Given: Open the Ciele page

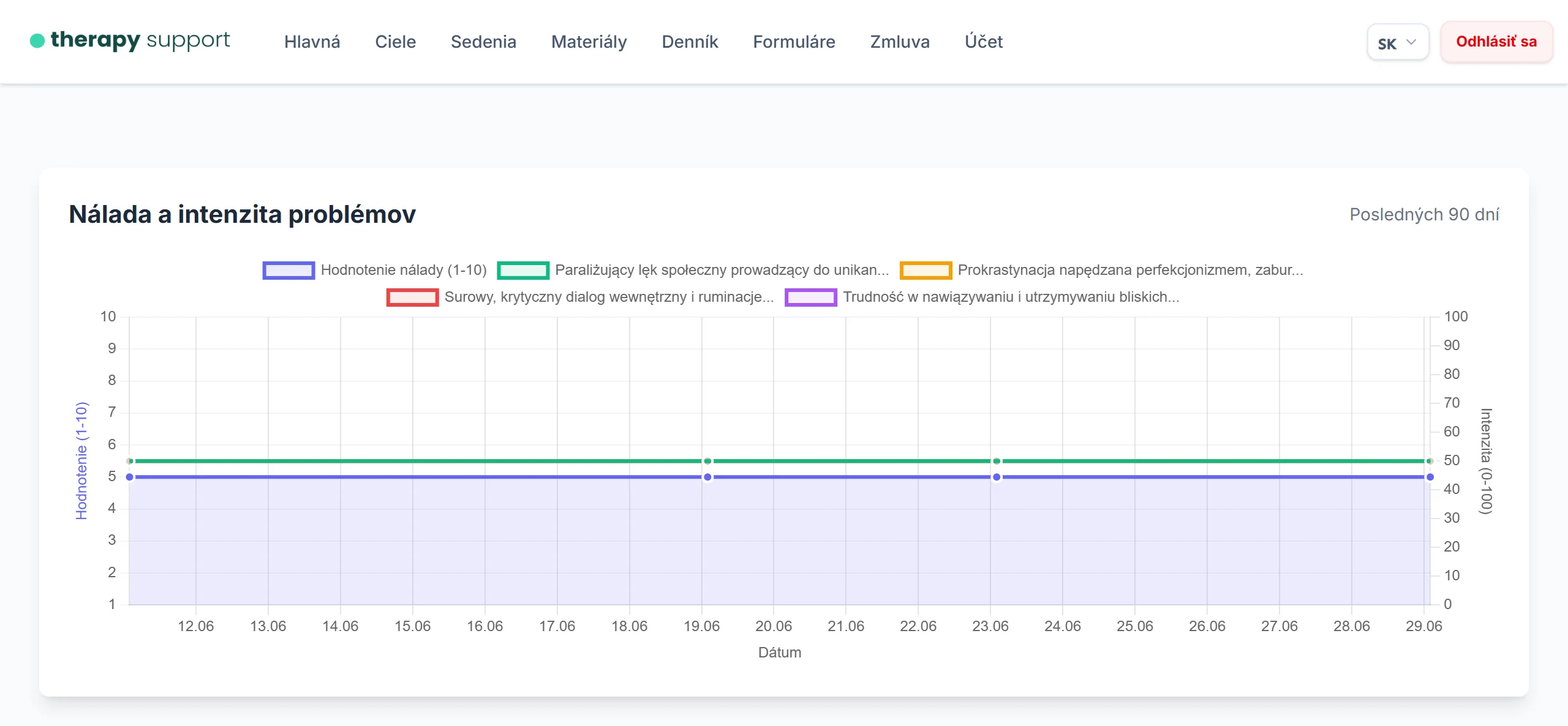Looking at the screenshot, I should coord(396,42).
